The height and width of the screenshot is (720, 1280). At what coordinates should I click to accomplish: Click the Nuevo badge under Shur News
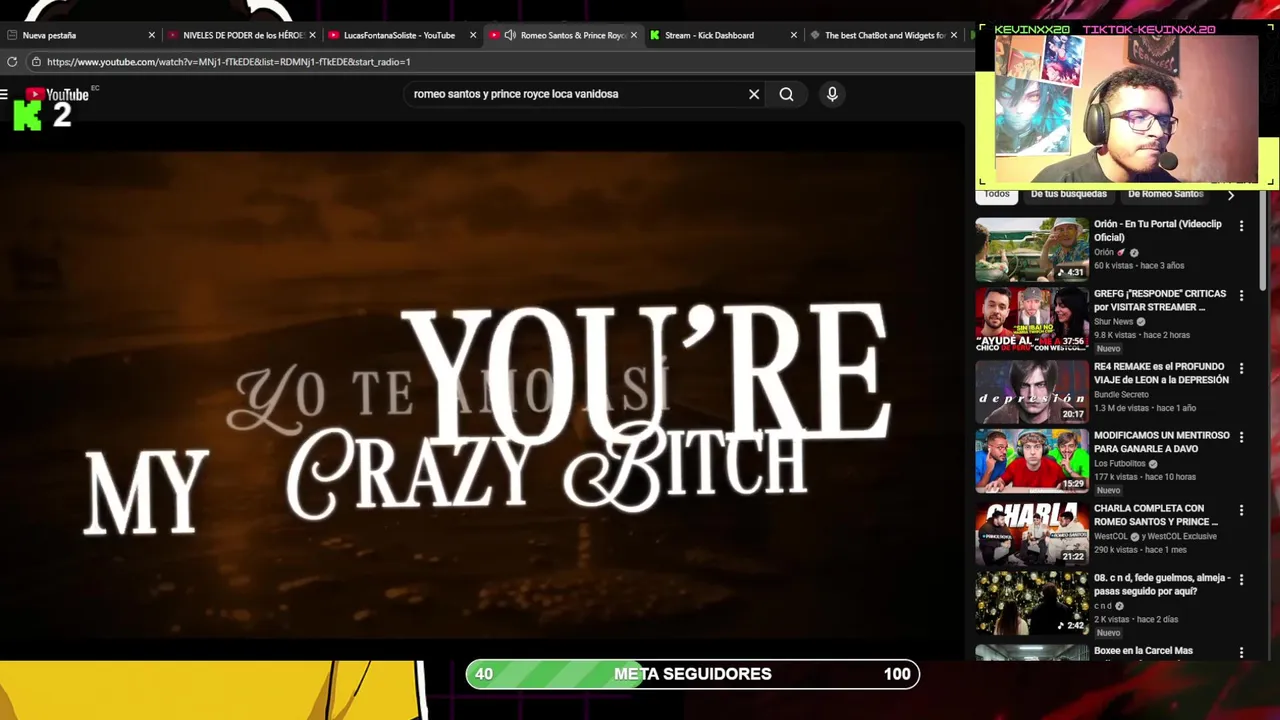coord(1108,349)
